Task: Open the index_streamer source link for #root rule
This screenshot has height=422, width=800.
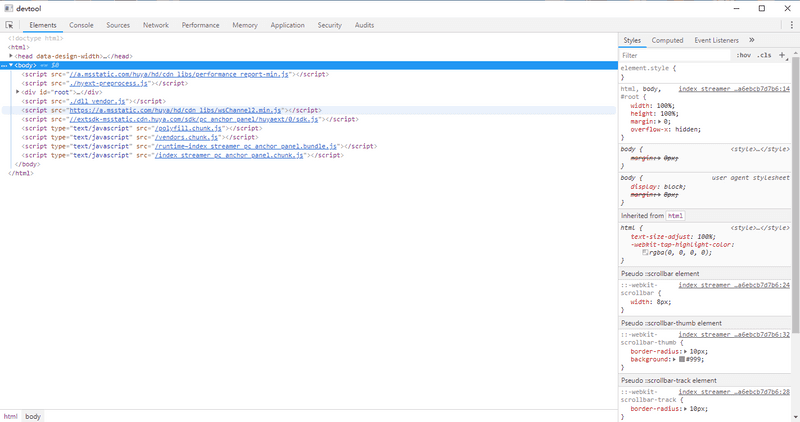Action: tap(733, 89)
